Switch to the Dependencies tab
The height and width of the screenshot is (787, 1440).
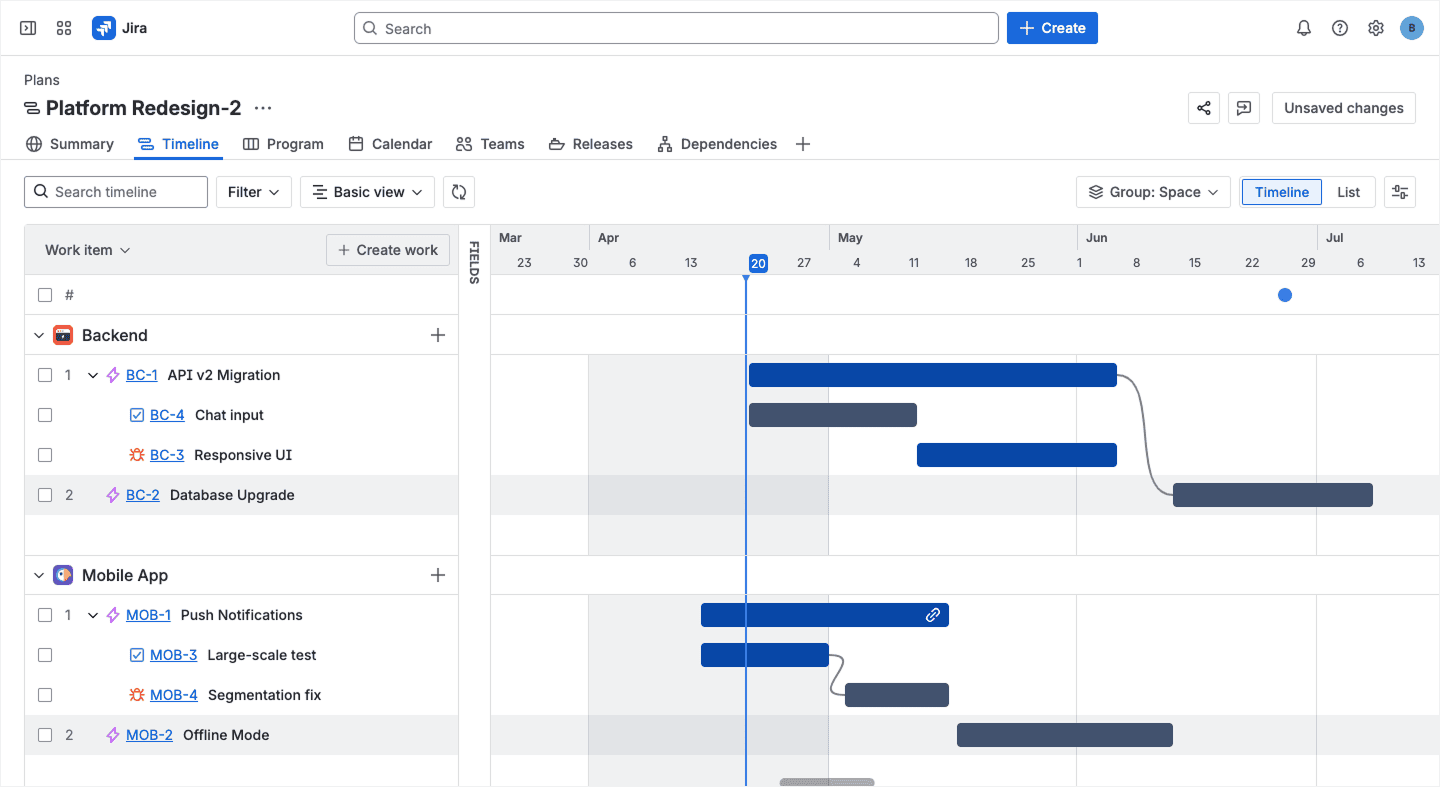[717, 144]
